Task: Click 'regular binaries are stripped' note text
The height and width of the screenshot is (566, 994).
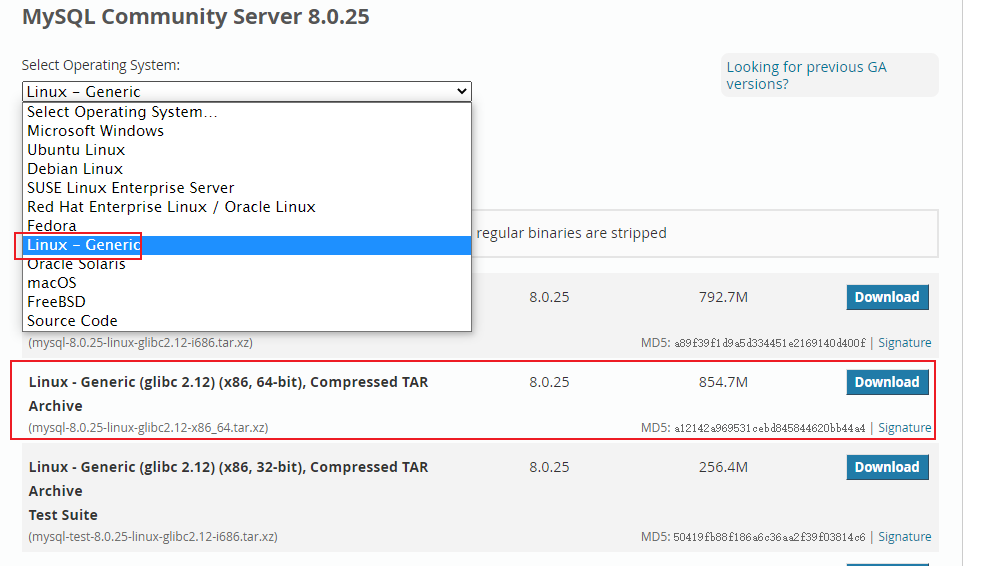Action: (571, 233)
